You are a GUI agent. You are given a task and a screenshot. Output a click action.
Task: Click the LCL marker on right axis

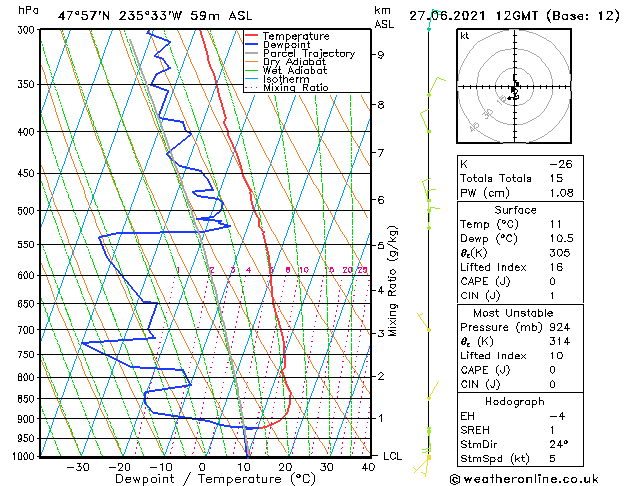point(394,456)
